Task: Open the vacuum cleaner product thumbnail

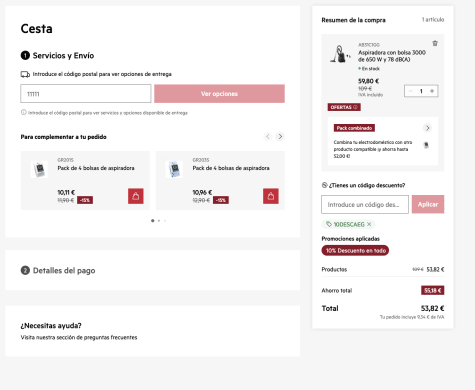Action: point(340,54)
